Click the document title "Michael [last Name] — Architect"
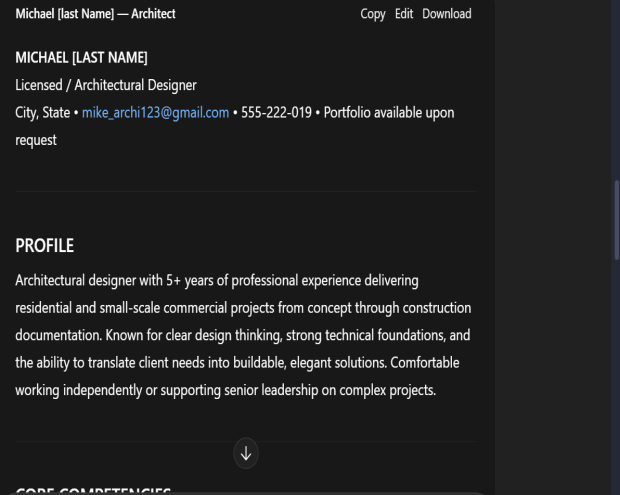 click(x=96, y=14)
